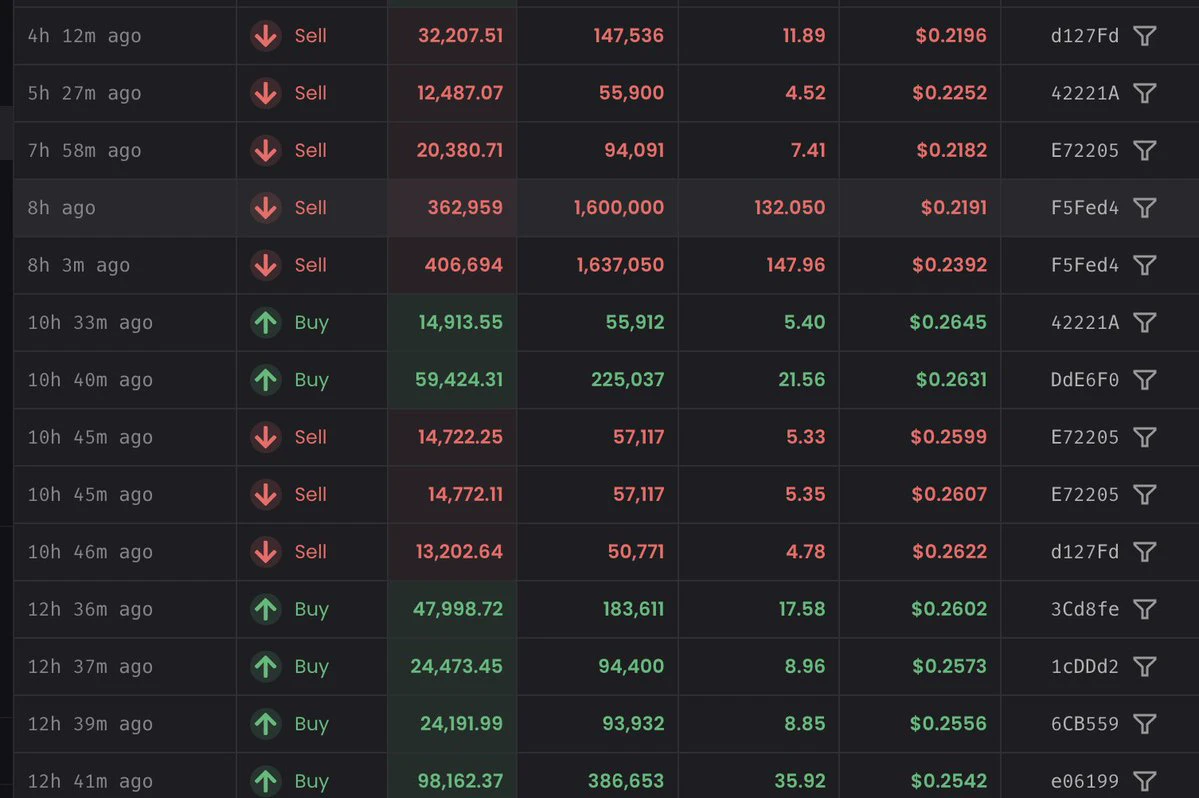Image resolution: width=1199 pixels, height=798 pixels.
Task: Select the "4h 12m ago" timestamp
Action: coord(84,36)
